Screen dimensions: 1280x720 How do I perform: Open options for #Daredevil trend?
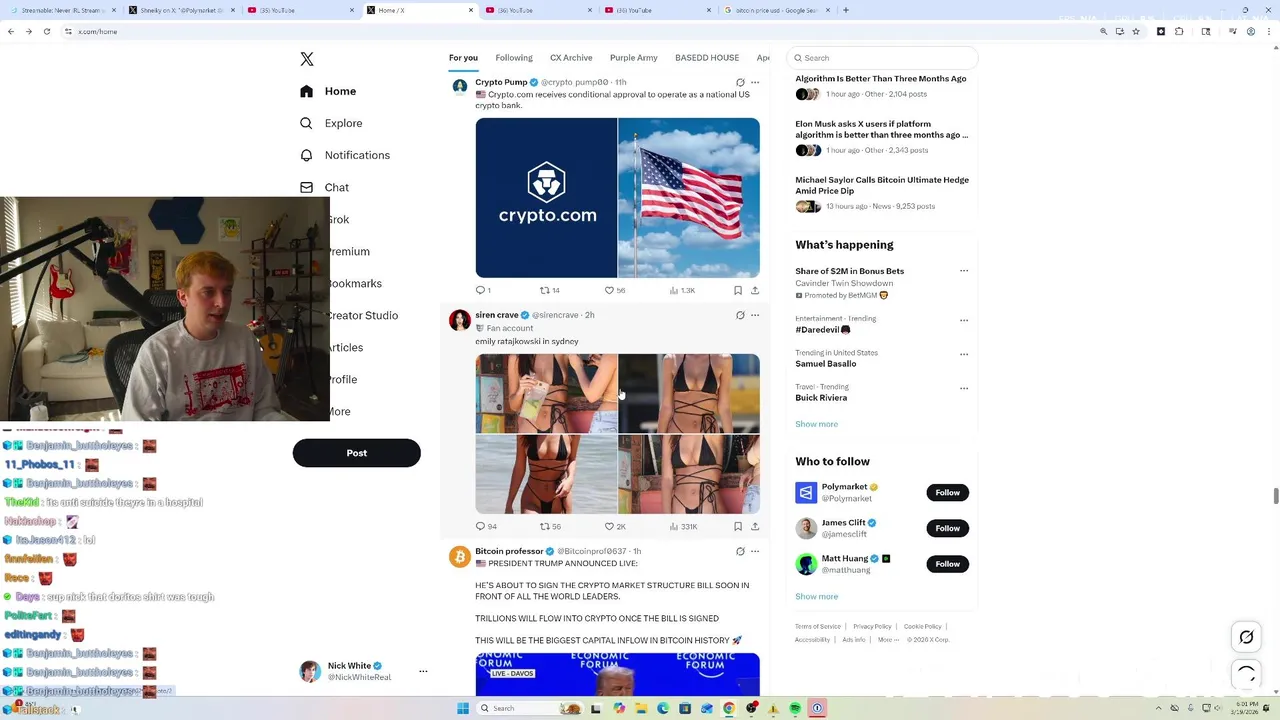tap(964, 321)
